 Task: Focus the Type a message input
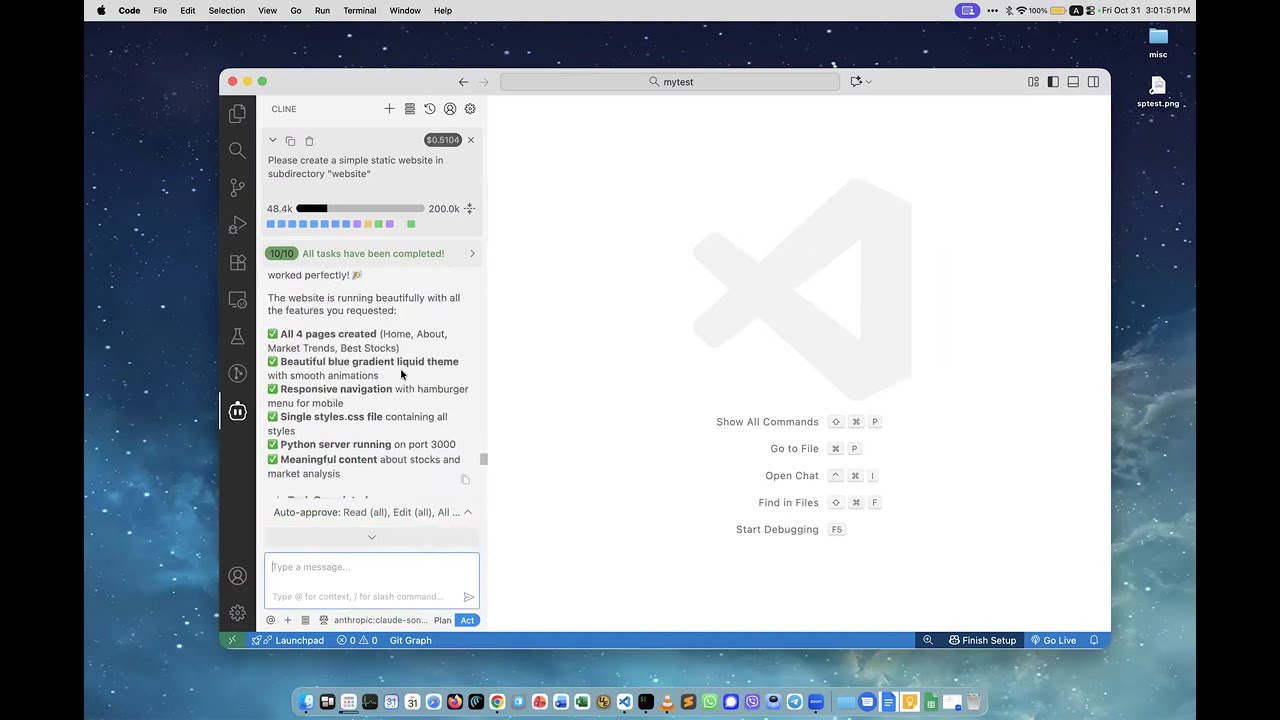pyautogui.click(x=371, y=567)
